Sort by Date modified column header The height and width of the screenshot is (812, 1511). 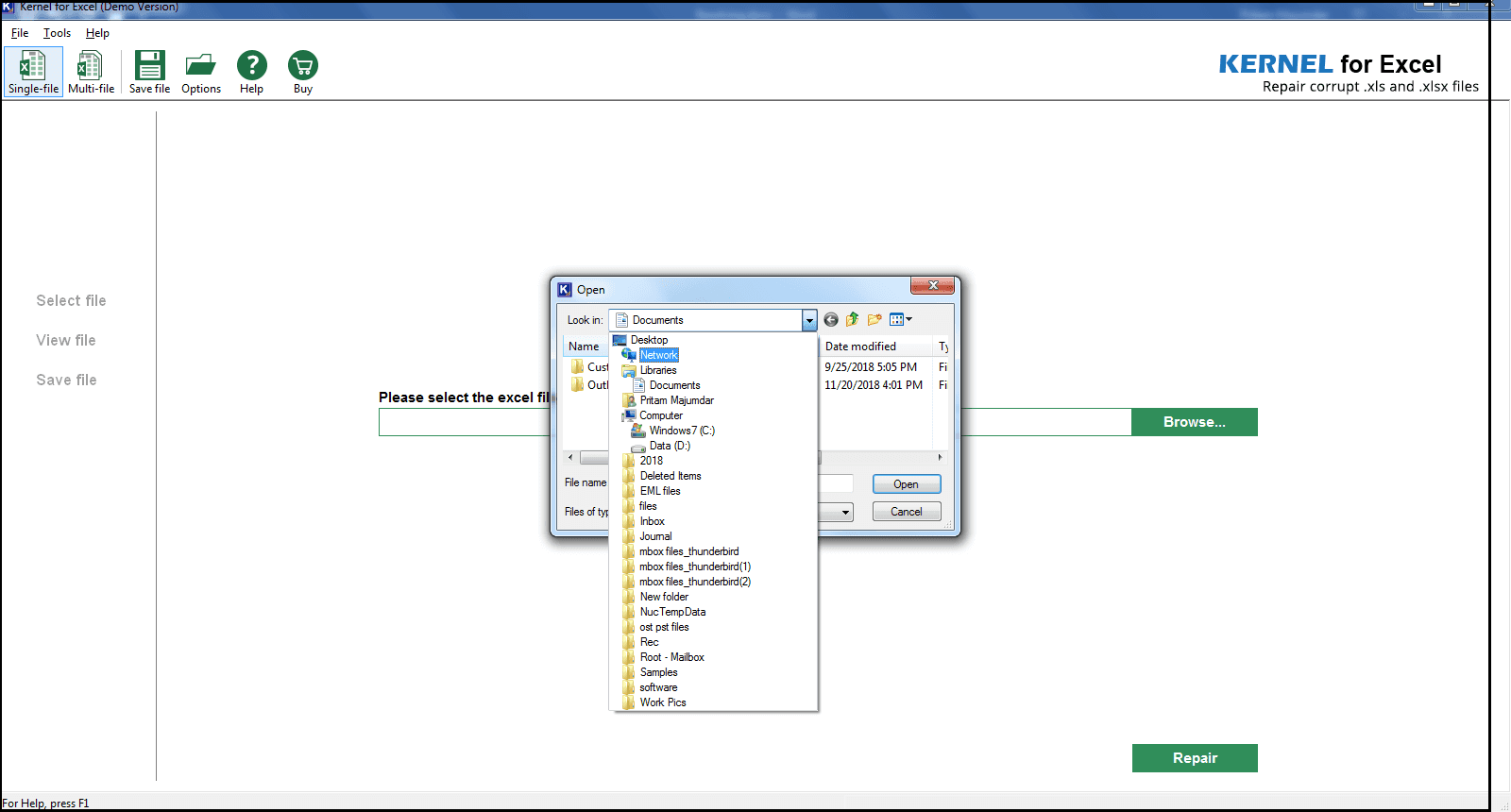tap(875, 347)
